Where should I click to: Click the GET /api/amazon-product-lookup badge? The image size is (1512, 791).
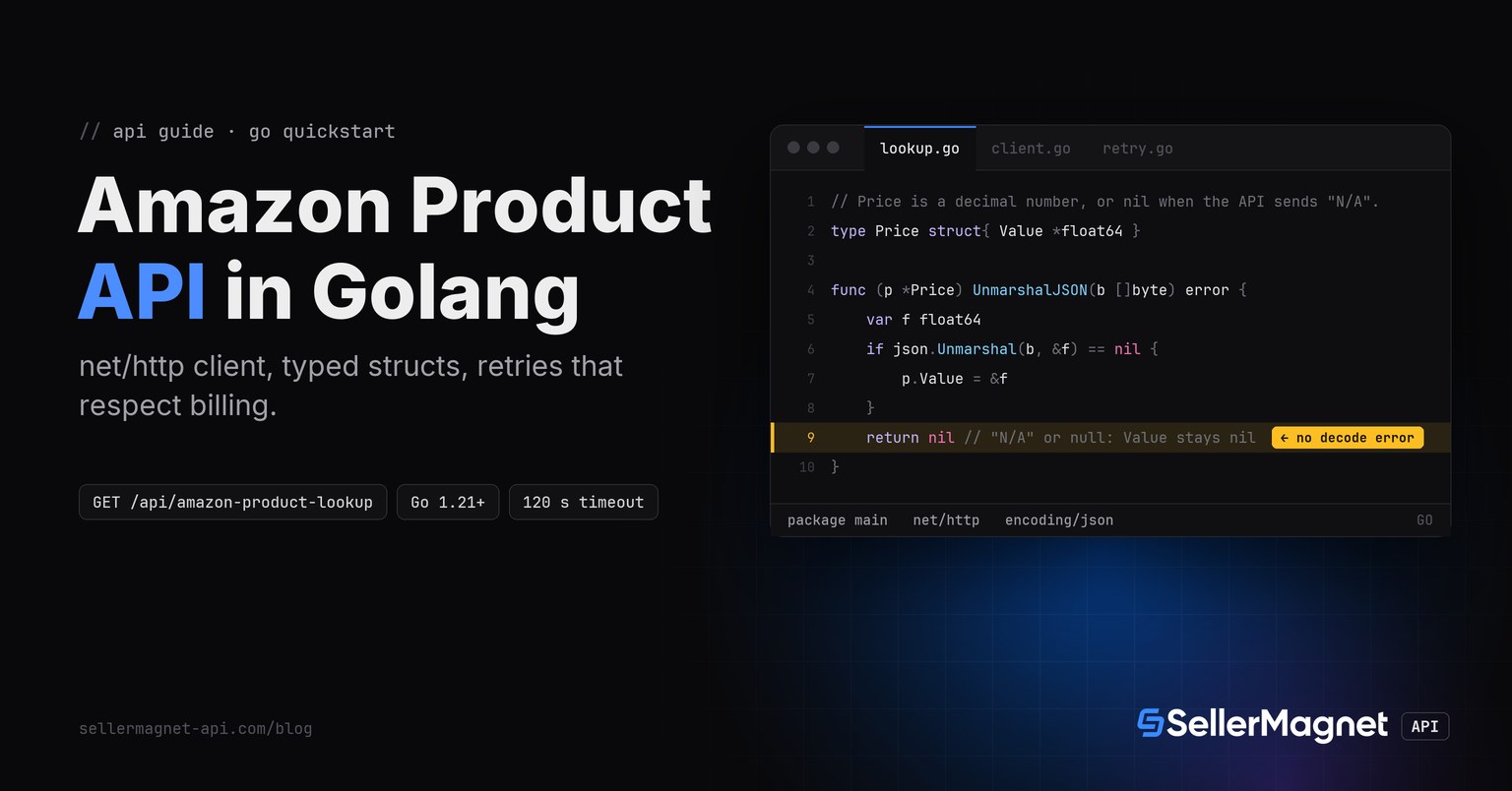(x=232, y=502)
